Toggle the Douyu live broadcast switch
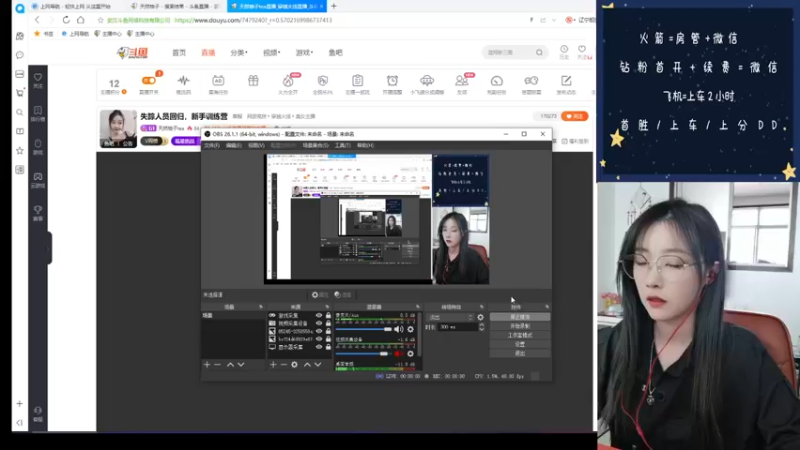This screenshot has height=450, width=800. tap(149, 81)
